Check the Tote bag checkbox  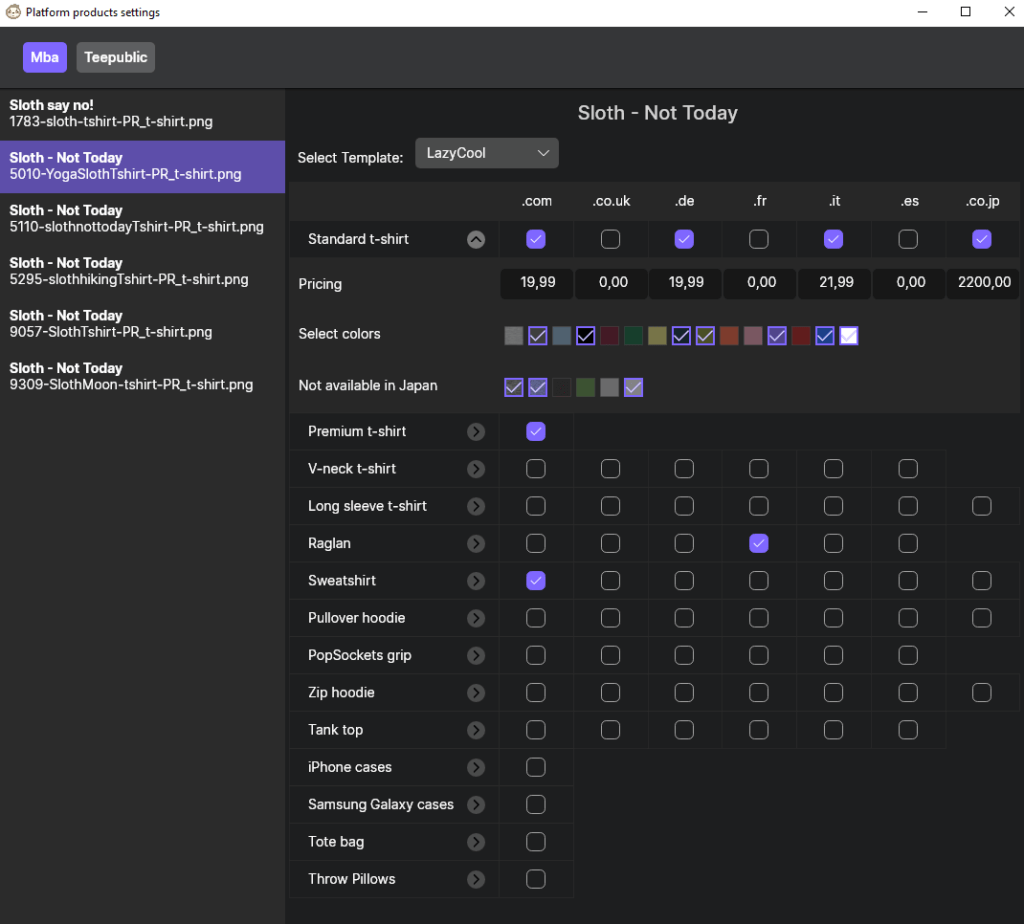[536, 842]
